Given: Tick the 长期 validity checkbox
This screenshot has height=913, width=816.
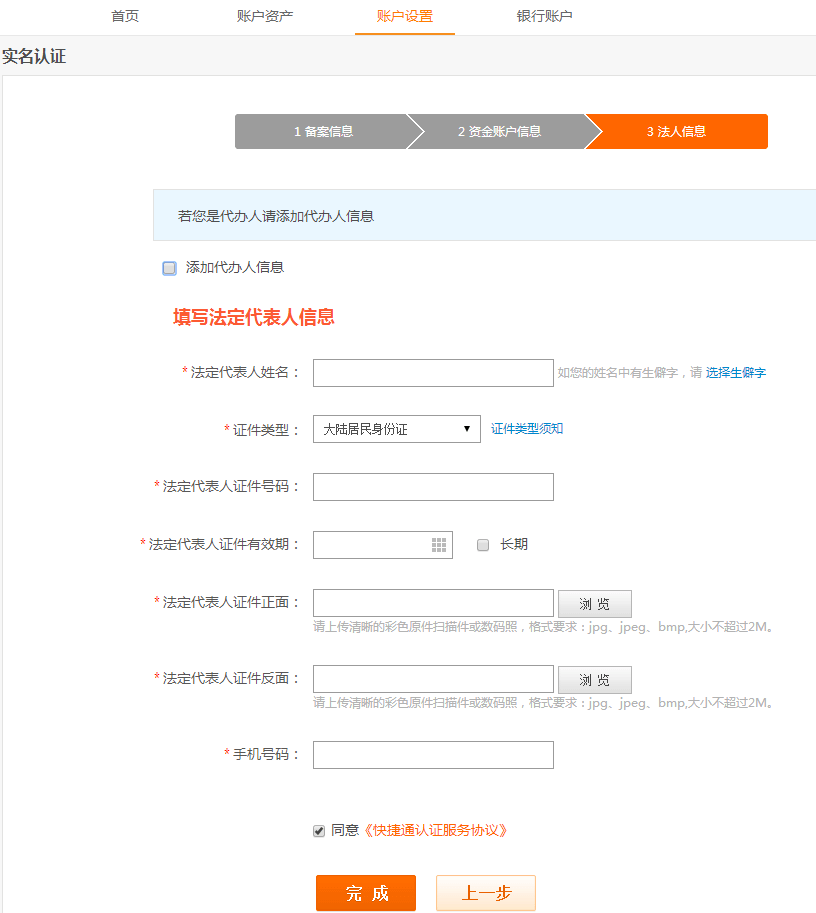Looking at the screenshot, I should point(483,545).
